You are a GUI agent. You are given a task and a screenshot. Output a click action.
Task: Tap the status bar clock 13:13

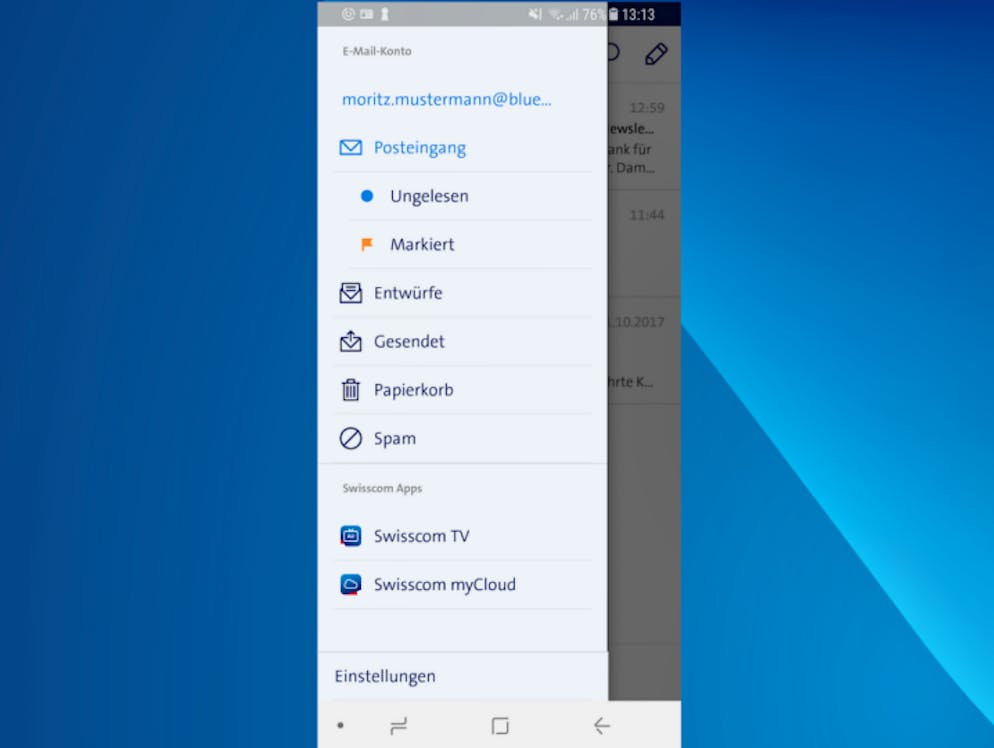pyautogui.click(x=638, y=14)
